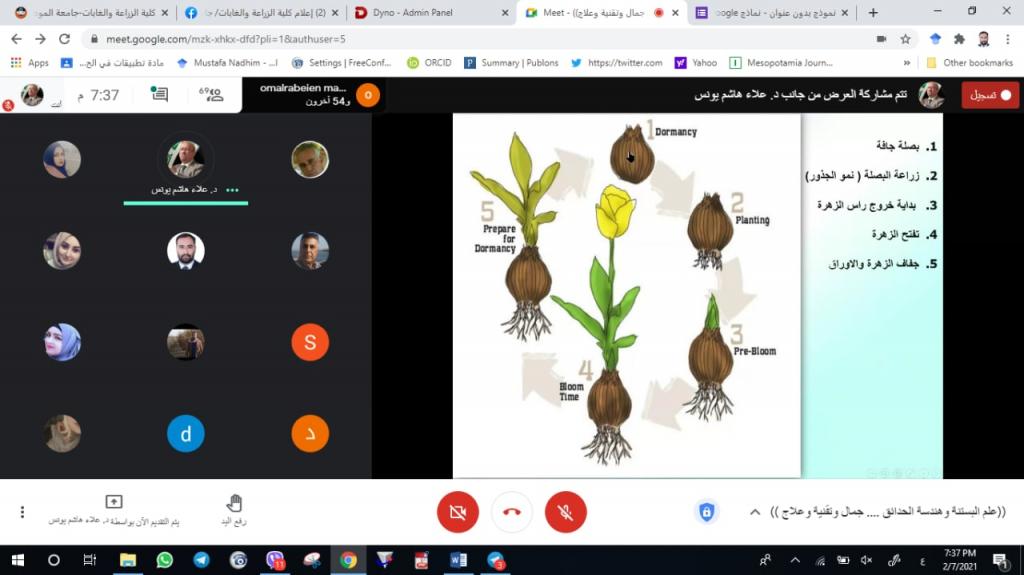The height and width of the screenshot is (575, 1024).
Task: Click the present screen icon
Action: click(114, 502)
